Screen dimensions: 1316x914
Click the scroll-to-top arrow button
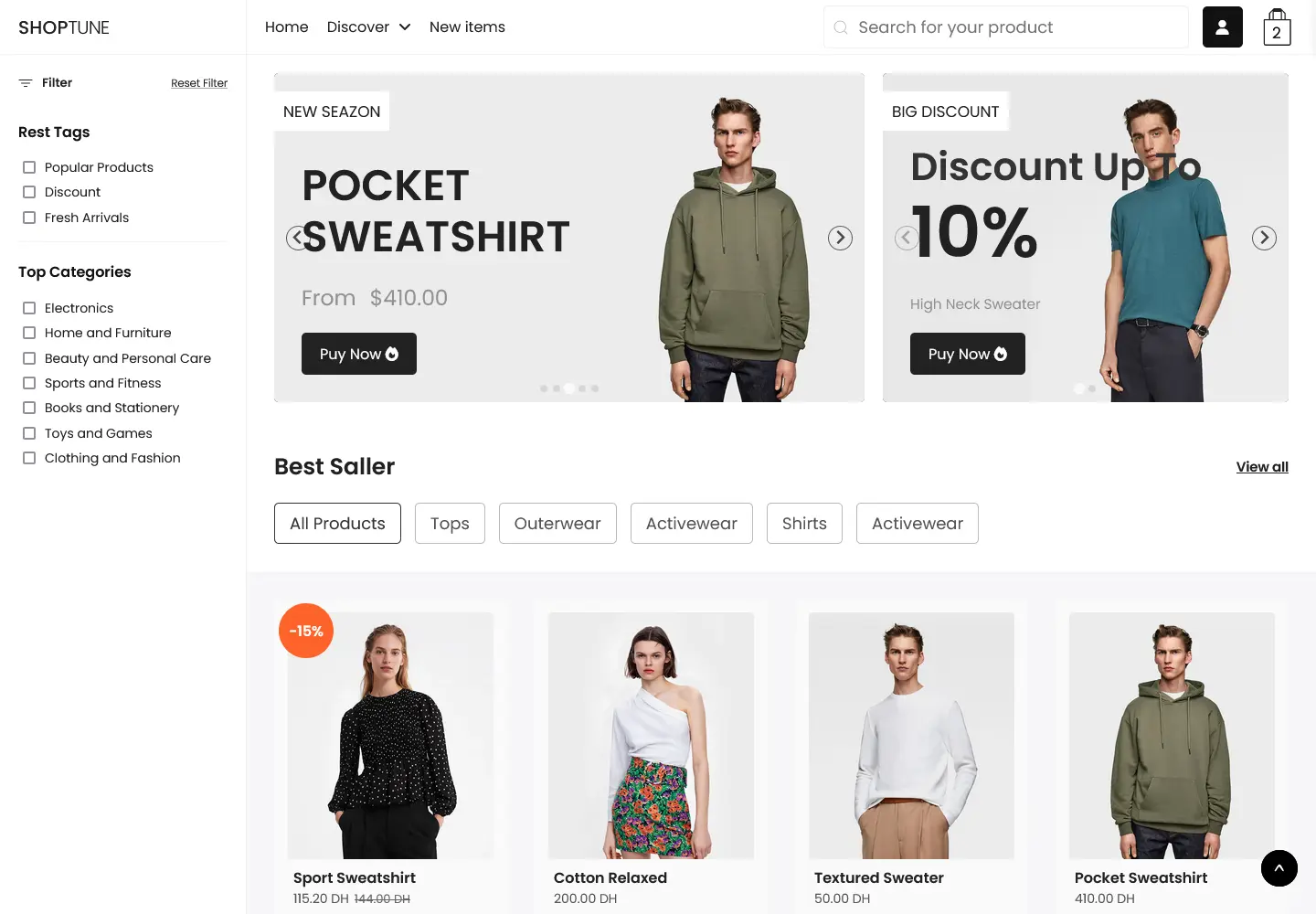point(1279,868)
